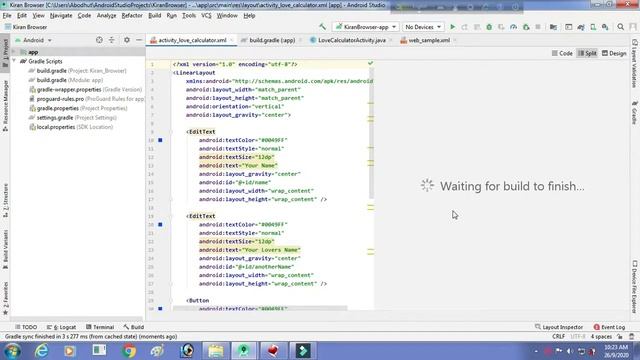The width and height of the screenshot is (640, 360).
Task: Click the green inspection checkmark in the editor
Action: [x=370, y=63]
